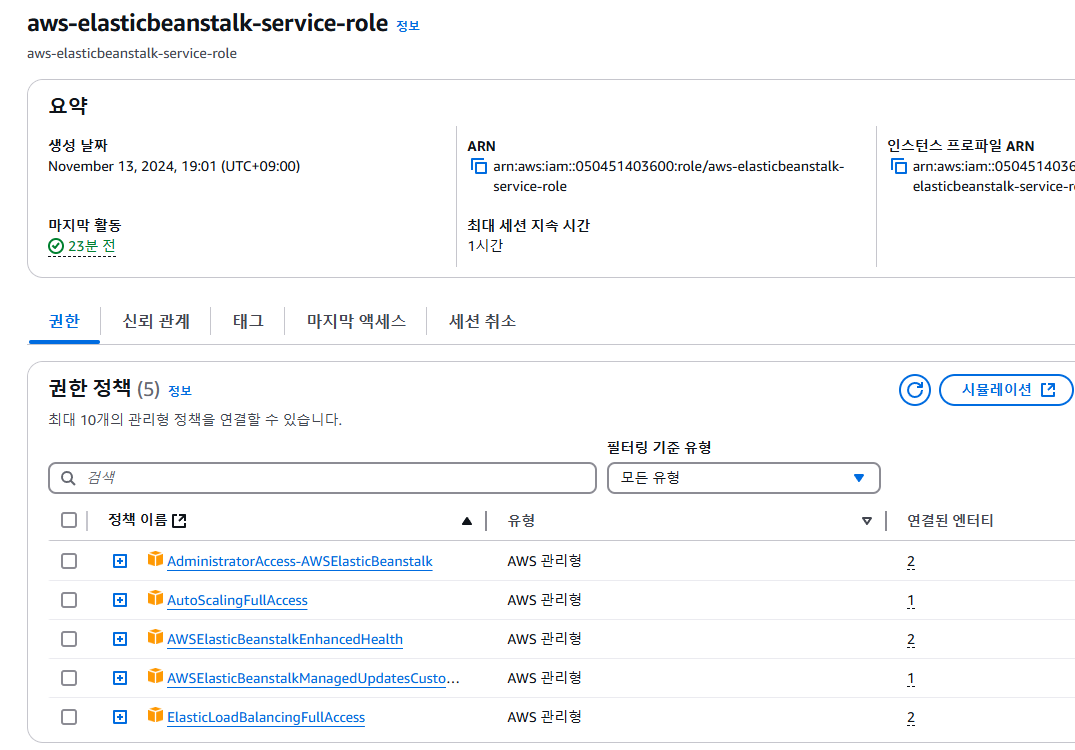Sort by the 유형 column arrow
The image size is (1075, 750).
[x=867, y=521]
